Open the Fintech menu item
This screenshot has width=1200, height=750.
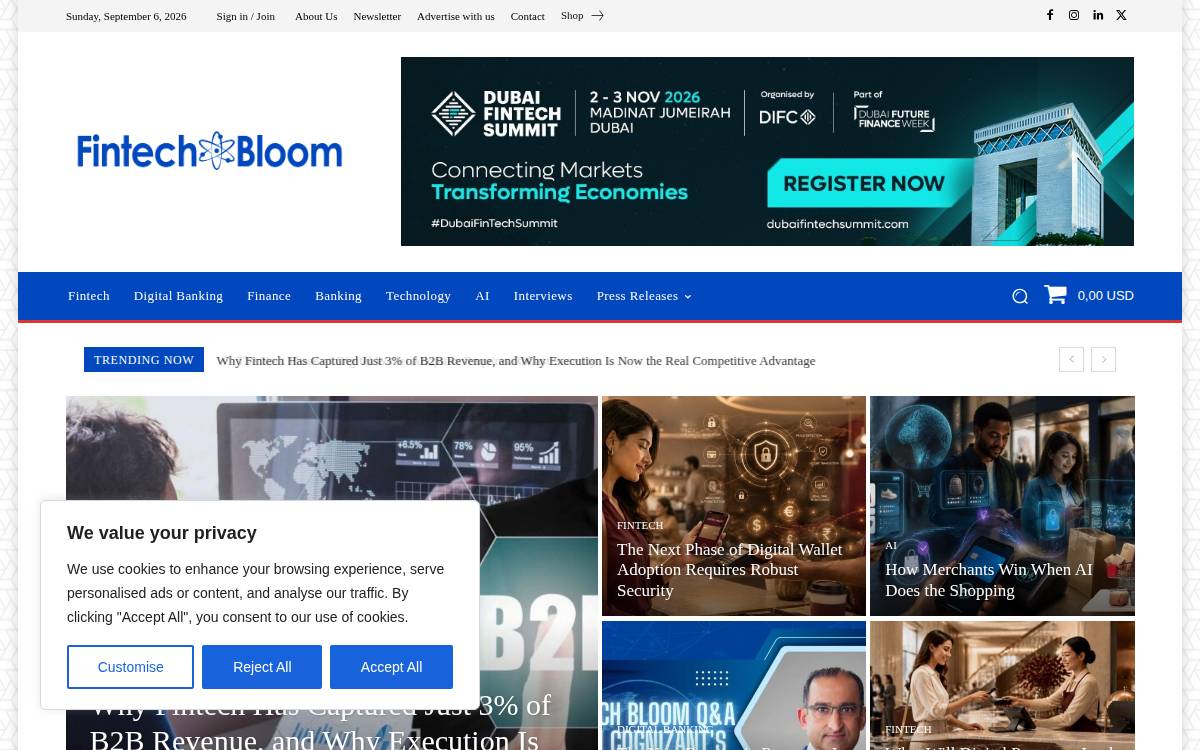tap(89, 296)
